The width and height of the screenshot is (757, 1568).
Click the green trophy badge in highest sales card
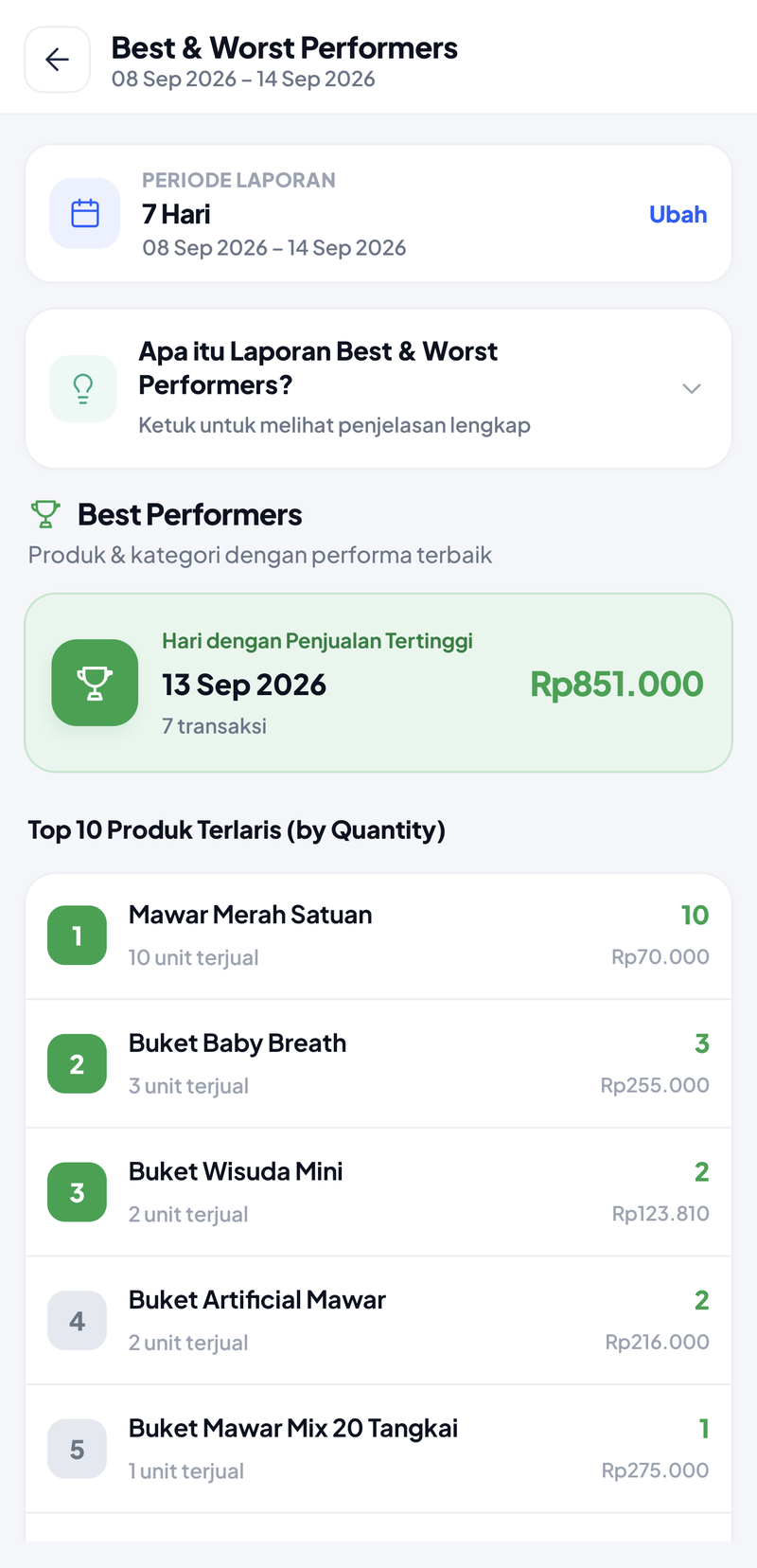coord(95,683)
